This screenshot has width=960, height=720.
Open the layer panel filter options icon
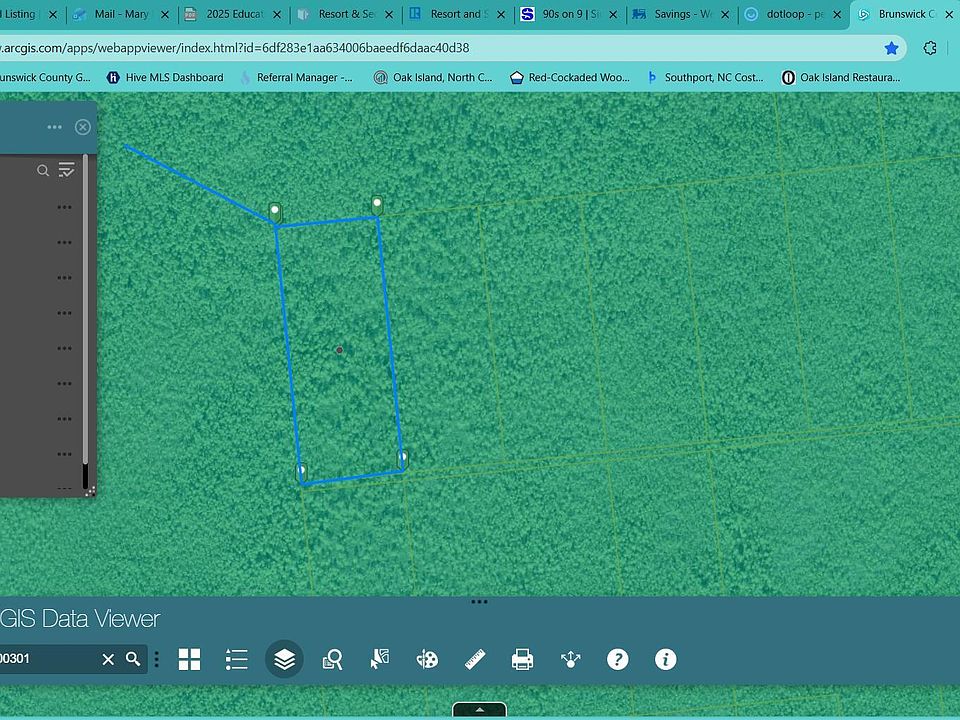67,170
